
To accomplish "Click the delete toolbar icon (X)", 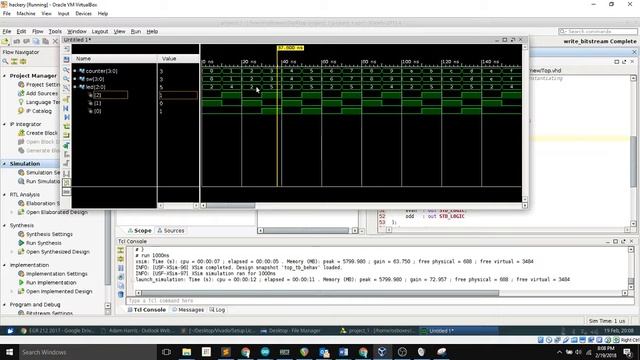I will [x=55, y=41].
